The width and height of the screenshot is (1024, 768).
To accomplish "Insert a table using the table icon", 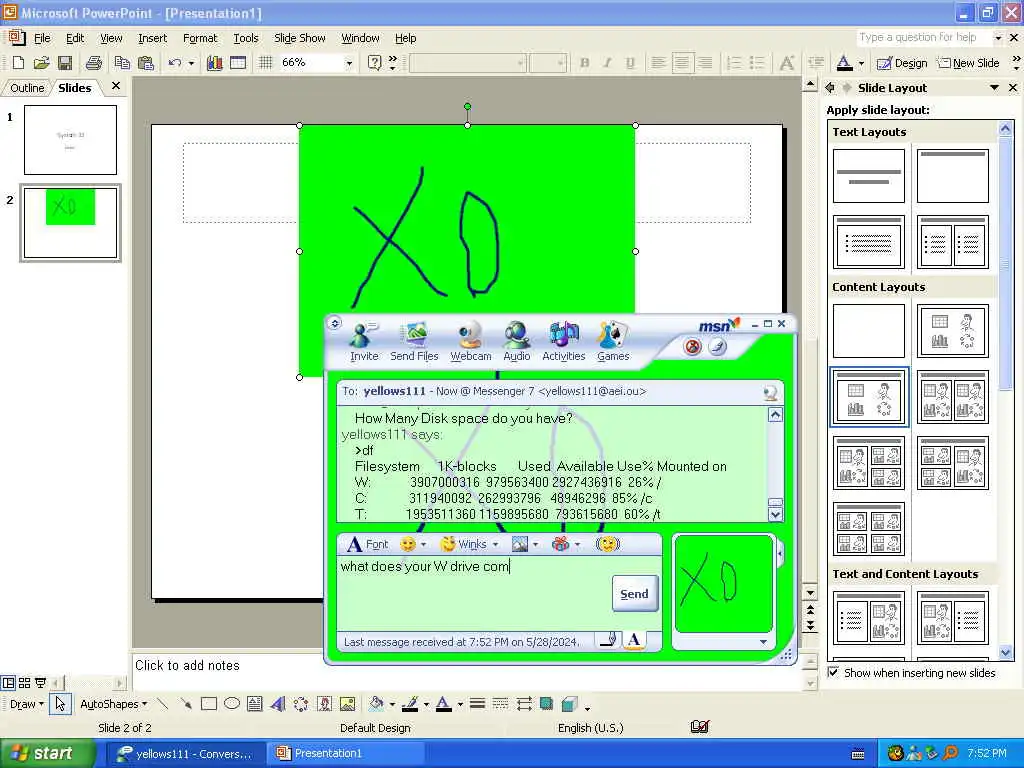I will pos(238,63).
